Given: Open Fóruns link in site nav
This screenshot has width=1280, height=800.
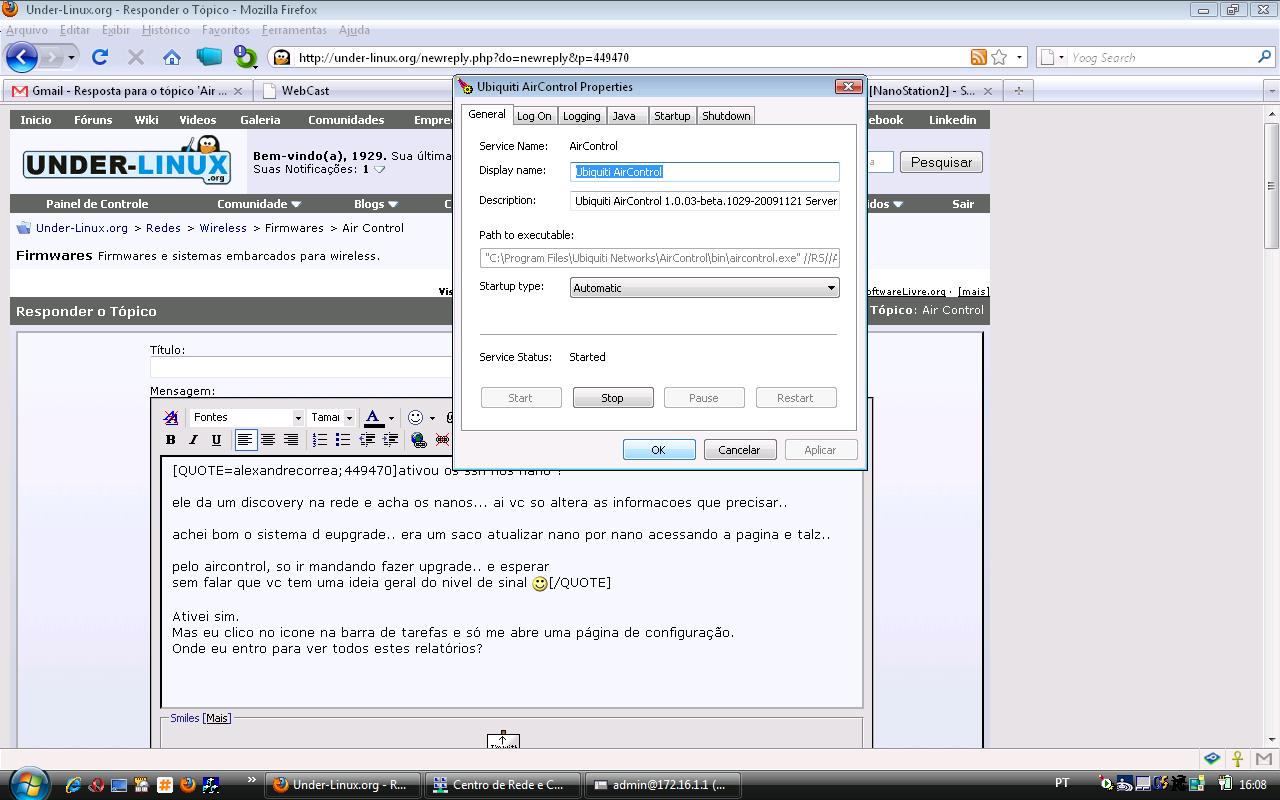Looking at the screenshot, I should click(x=93, y=120).
